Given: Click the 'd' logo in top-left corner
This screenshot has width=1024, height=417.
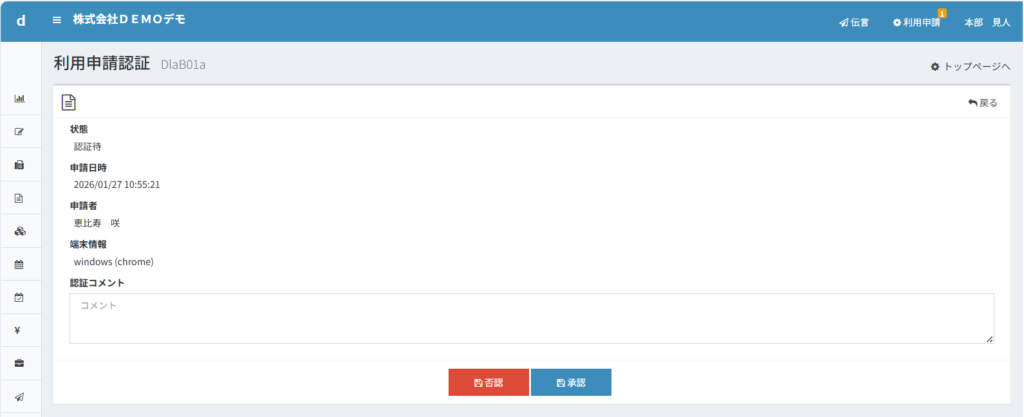Looking at the screenshot, I should click(x=20, y=20).
